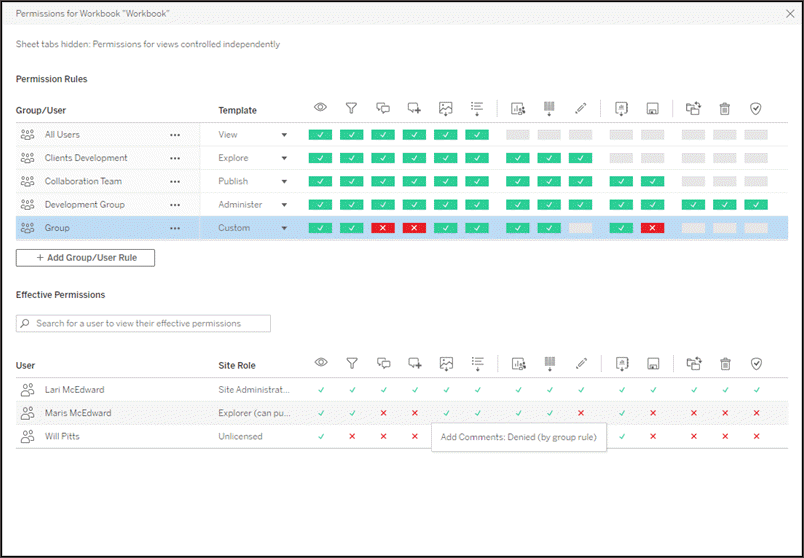Click the Development Group name
Screen dimensions: 804x558
(85, 205)
